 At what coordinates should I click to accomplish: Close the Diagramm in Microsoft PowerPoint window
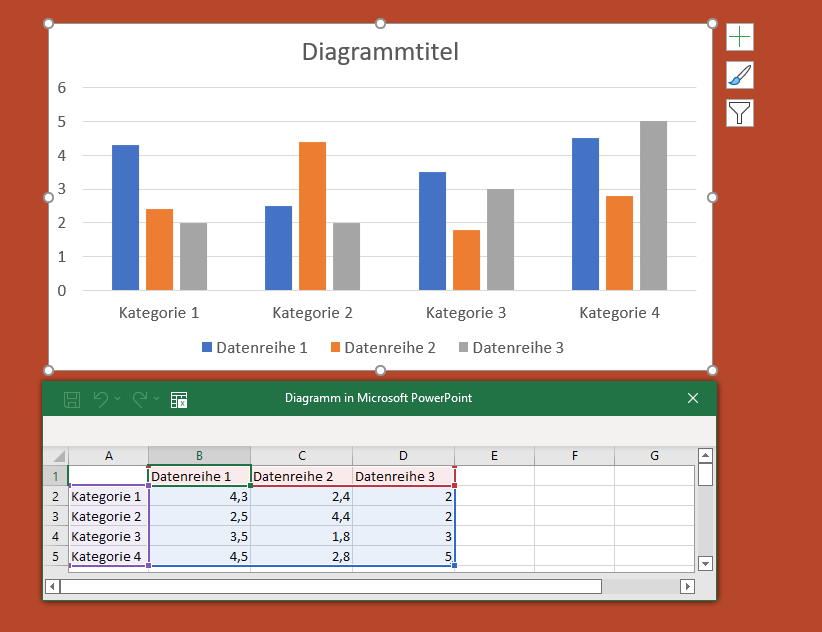[x=693, y=398]
